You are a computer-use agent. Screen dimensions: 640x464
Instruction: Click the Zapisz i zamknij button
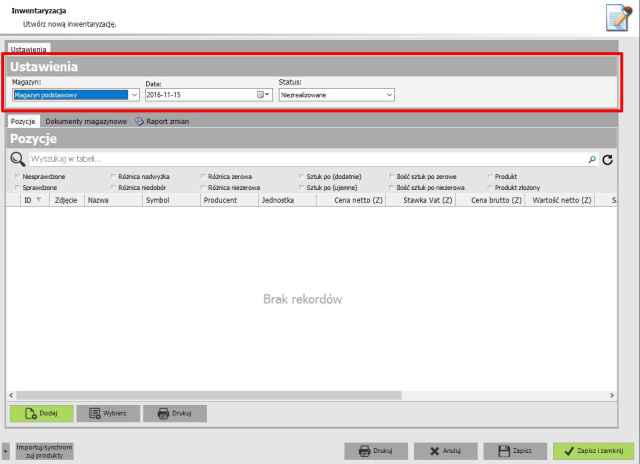pos(594,451)
